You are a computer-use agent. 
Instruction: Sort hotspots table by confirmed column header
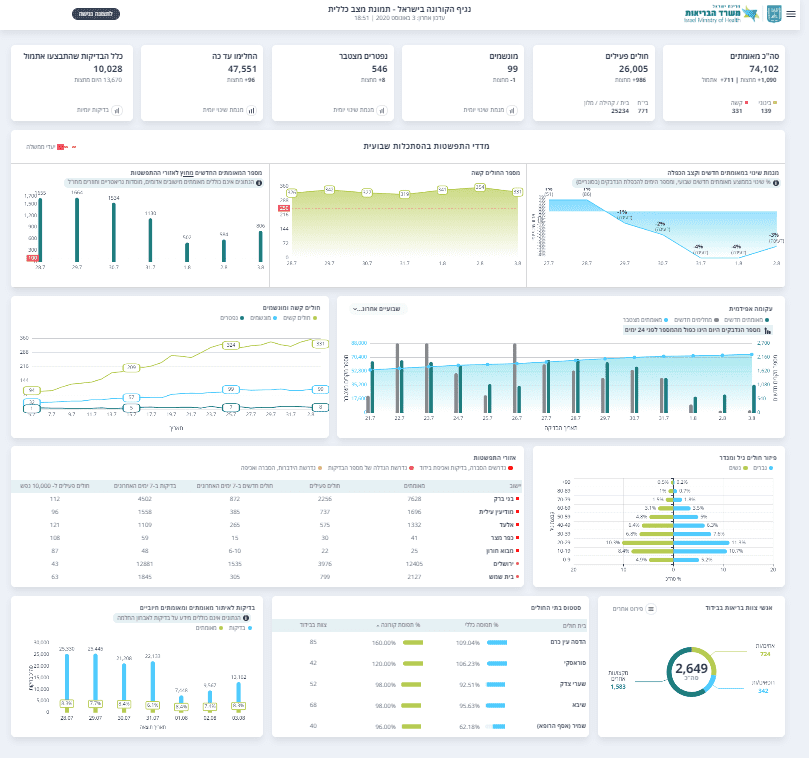[x=414, y=486]
